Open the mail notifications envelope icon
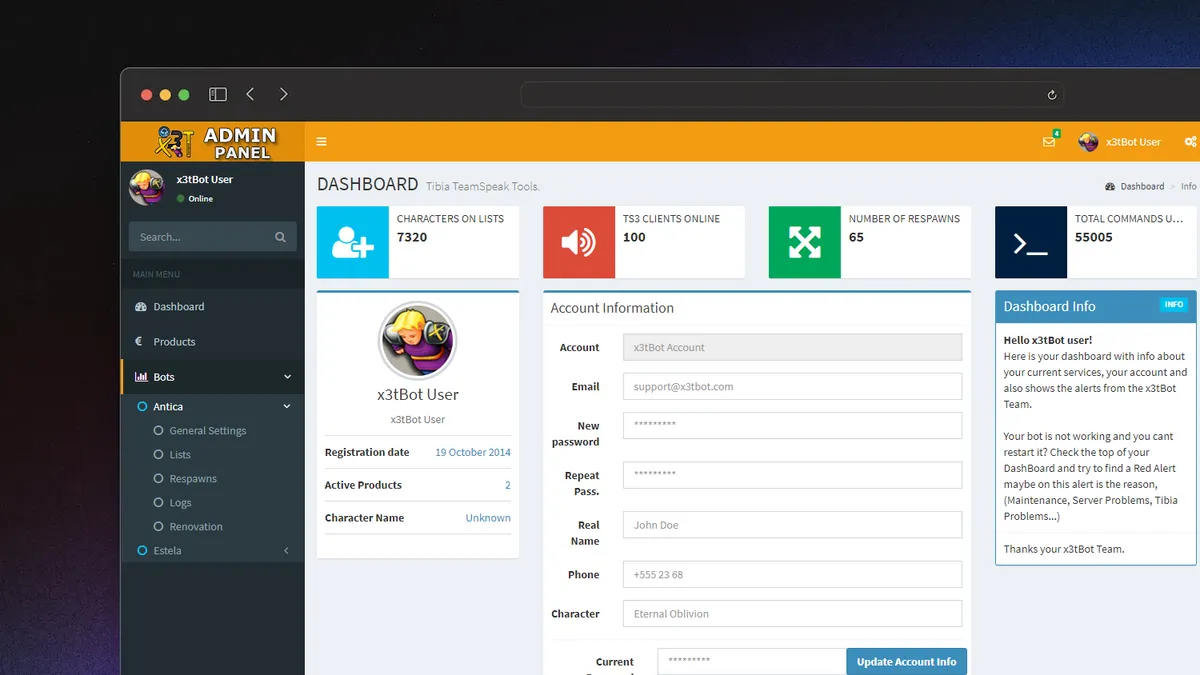 tap(1048, 142)
